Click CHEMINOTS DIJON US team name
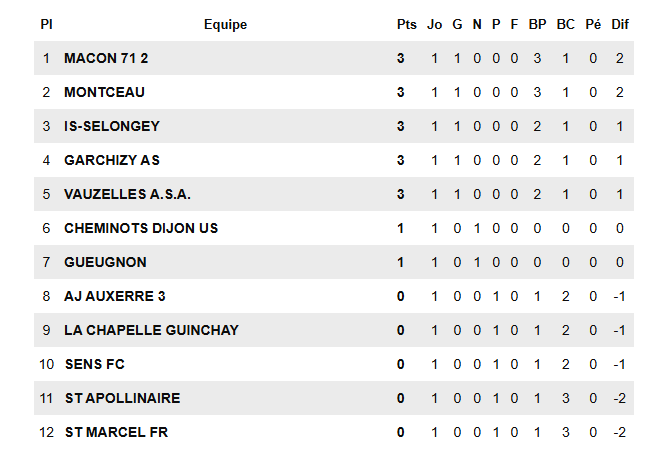 point(140,228)
